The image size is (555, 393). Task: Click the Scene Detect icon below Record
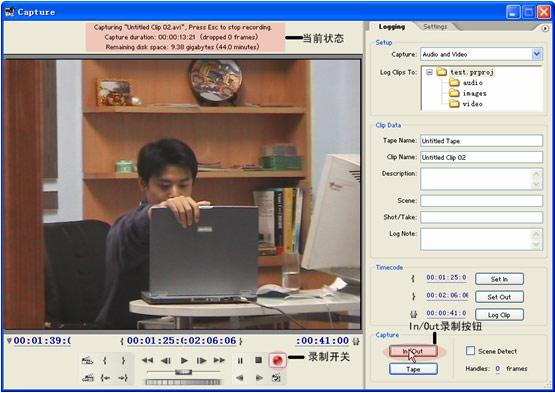276,378
